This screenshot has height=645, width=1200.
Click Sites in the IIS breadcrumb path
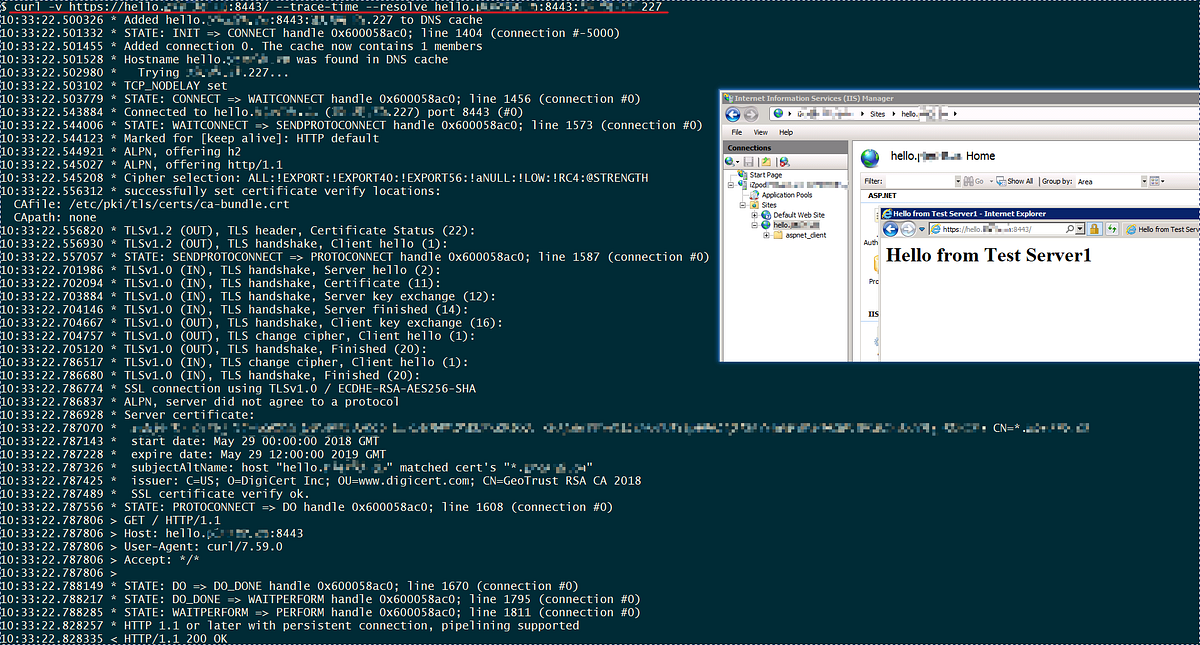877,114
